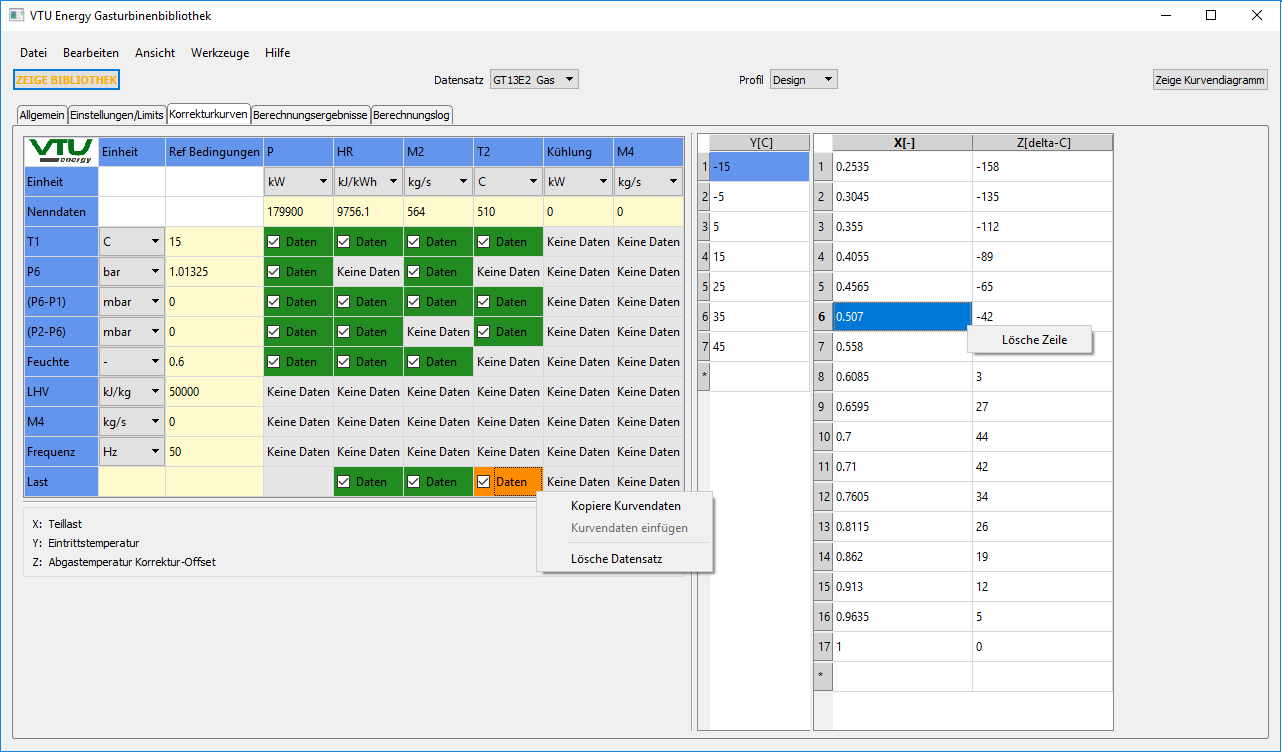Click the X[-] column header

click(903, 143)
